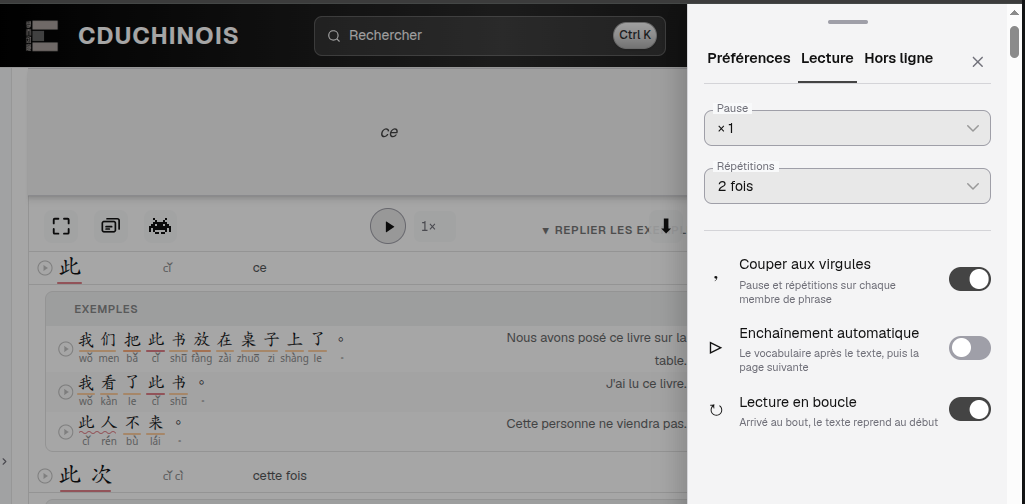
Task: Play audio for 此次 entry
Action: 44,476
